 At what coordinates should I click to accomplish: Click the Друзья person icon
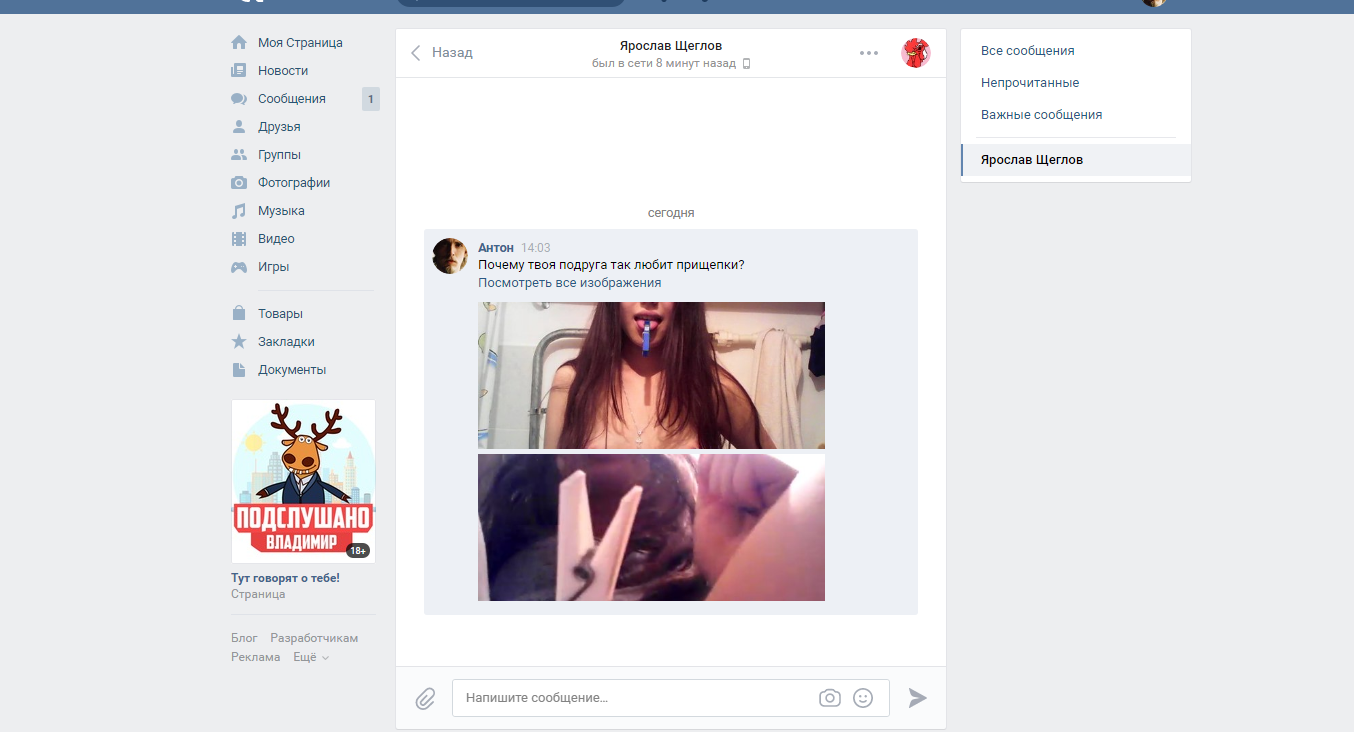[x=239, y=127]
